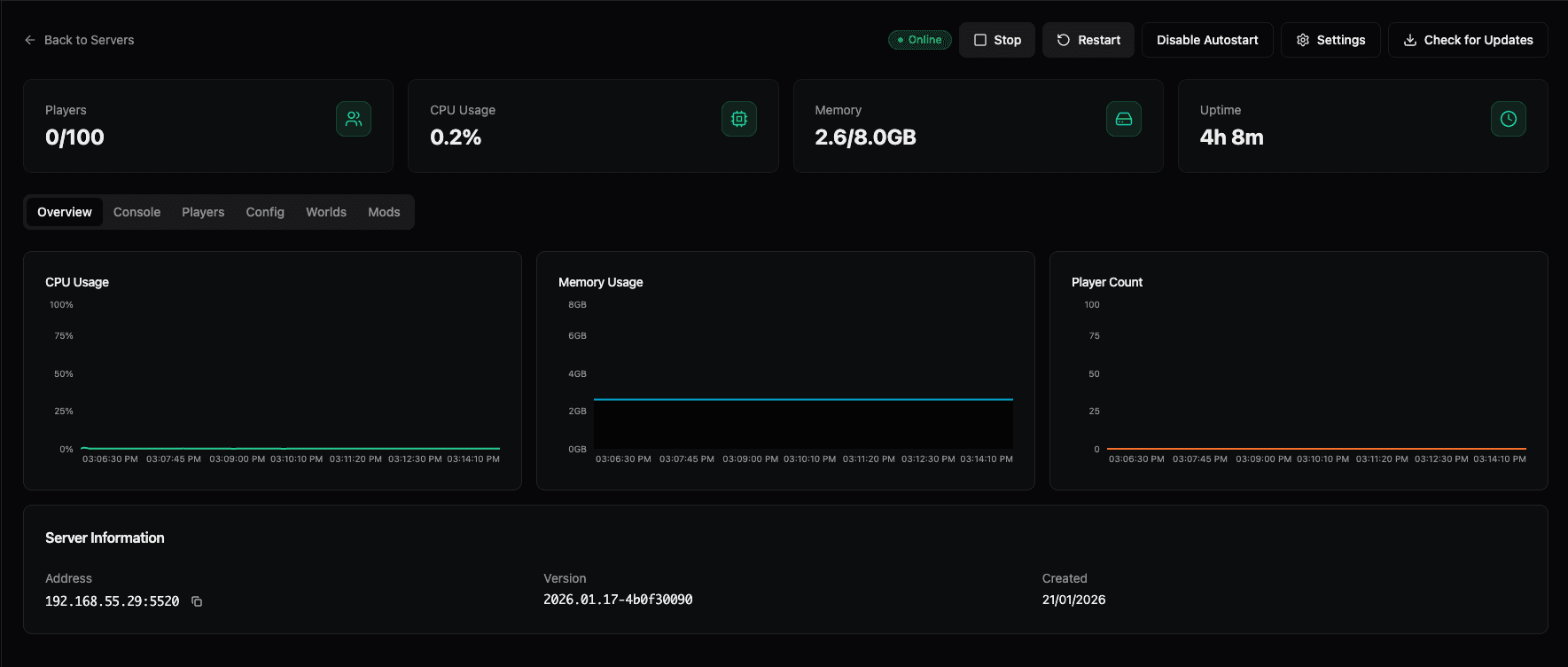
Task: Click the version 2026.01.17-4b0f30090 text
Action: (618, 600)
